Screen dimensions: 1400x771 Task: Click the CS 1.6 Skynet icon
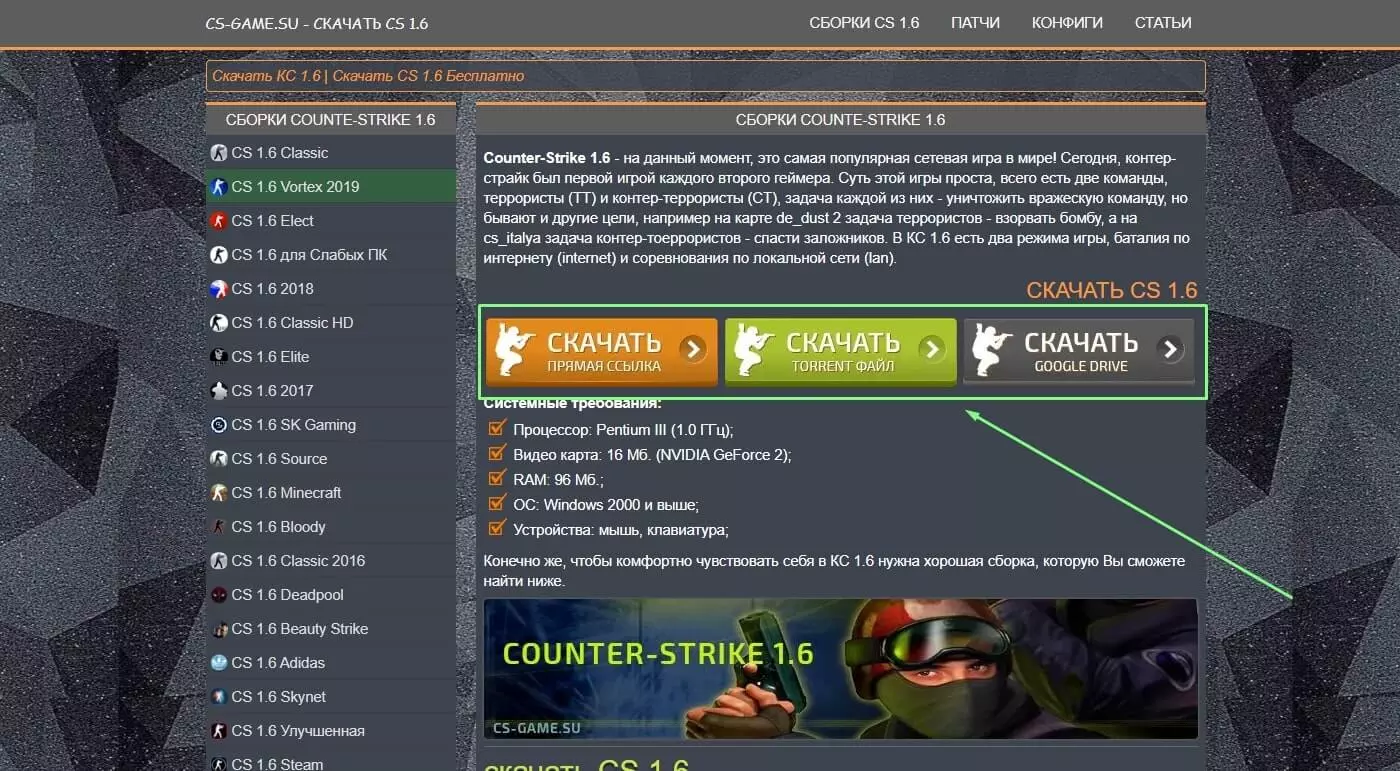tap(219, 697)
